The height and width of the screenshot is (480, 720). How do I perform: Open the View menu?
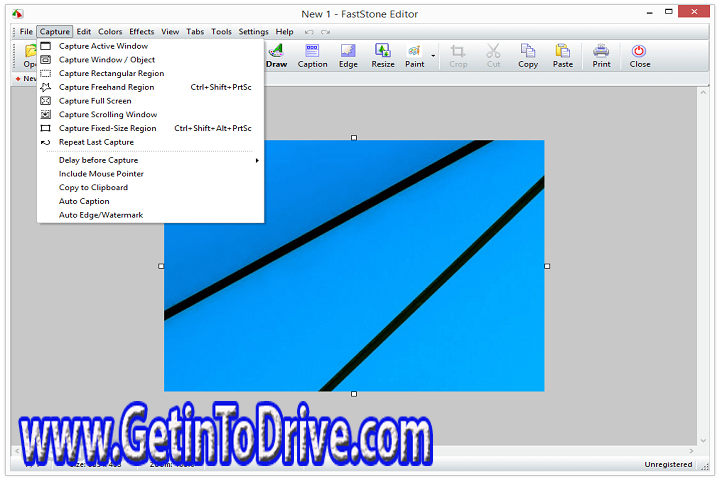pyautogui.click(x=170, y=32)
